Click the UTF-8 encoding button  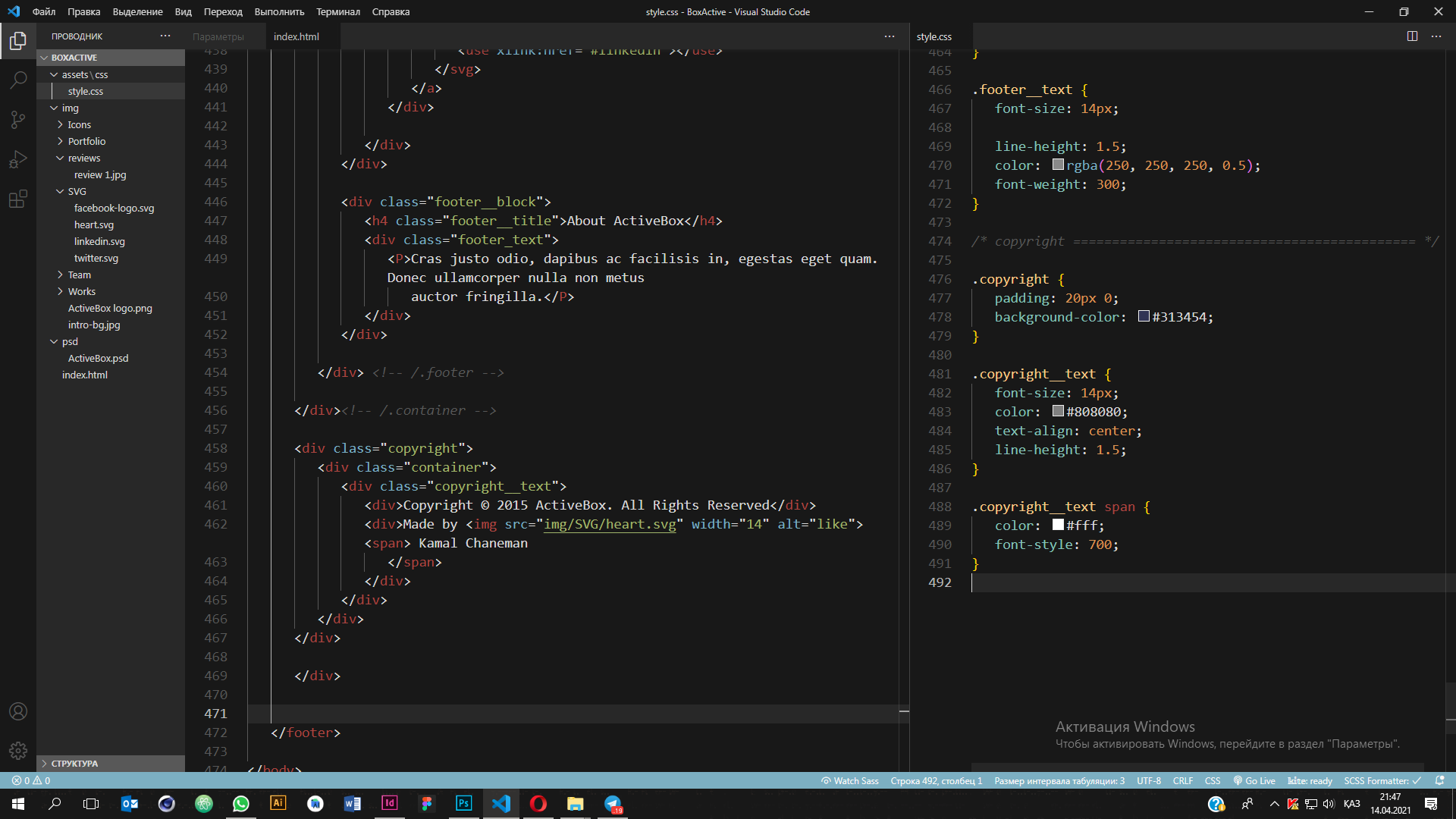pos(1148,781)
